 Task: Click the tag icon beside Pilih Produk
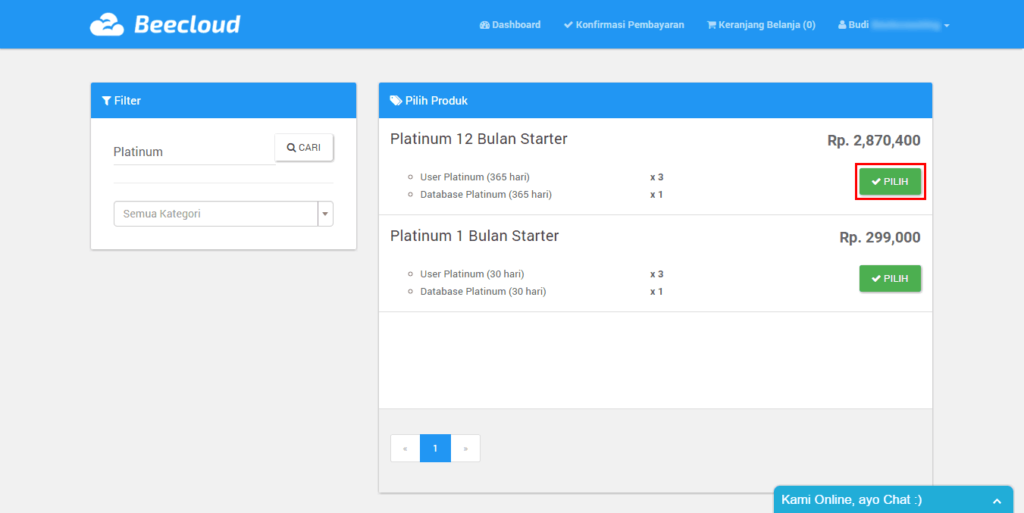click(x=396, y=101)
